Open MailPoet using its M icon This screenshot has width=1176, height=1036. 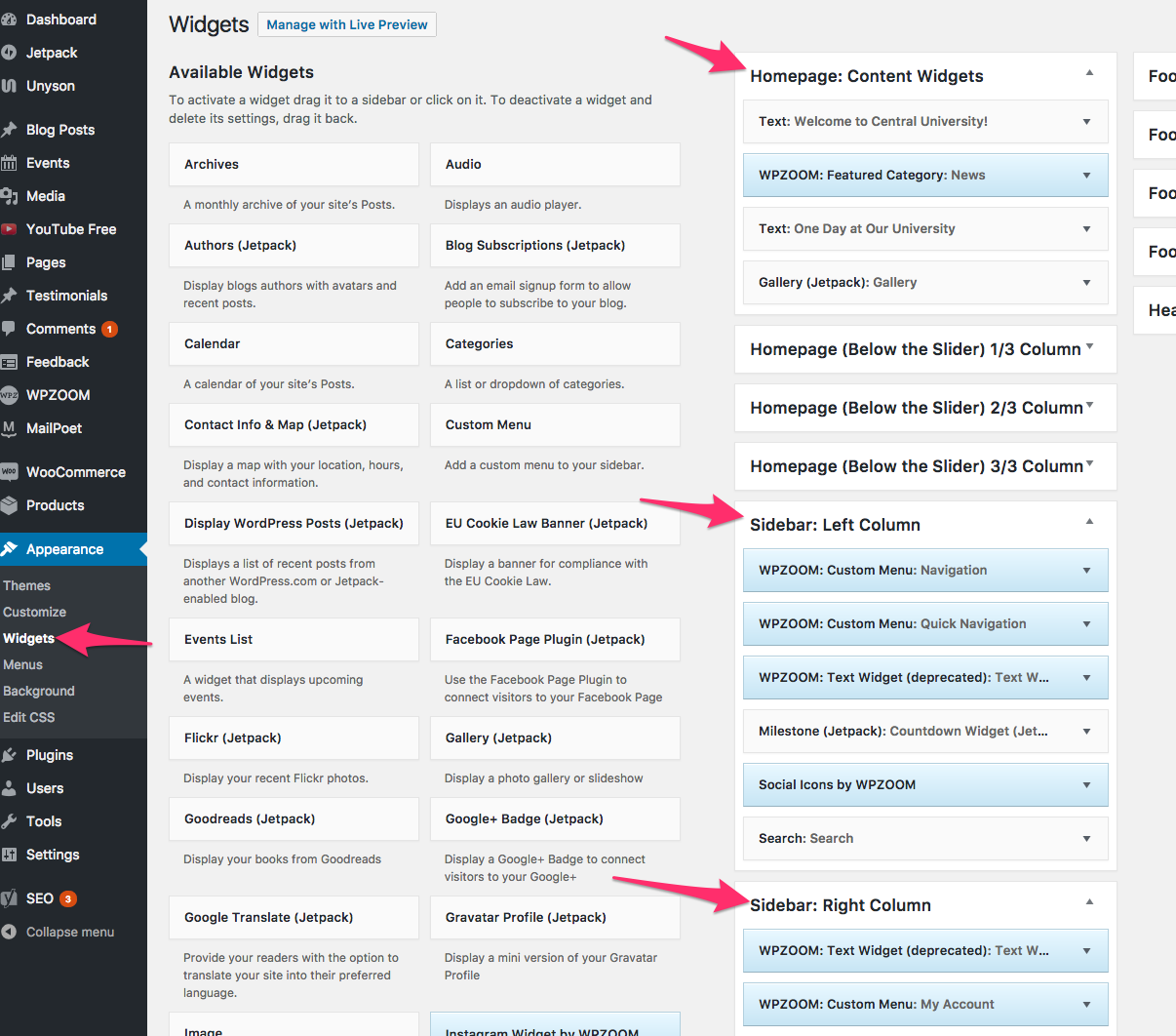tap(9, 428)
